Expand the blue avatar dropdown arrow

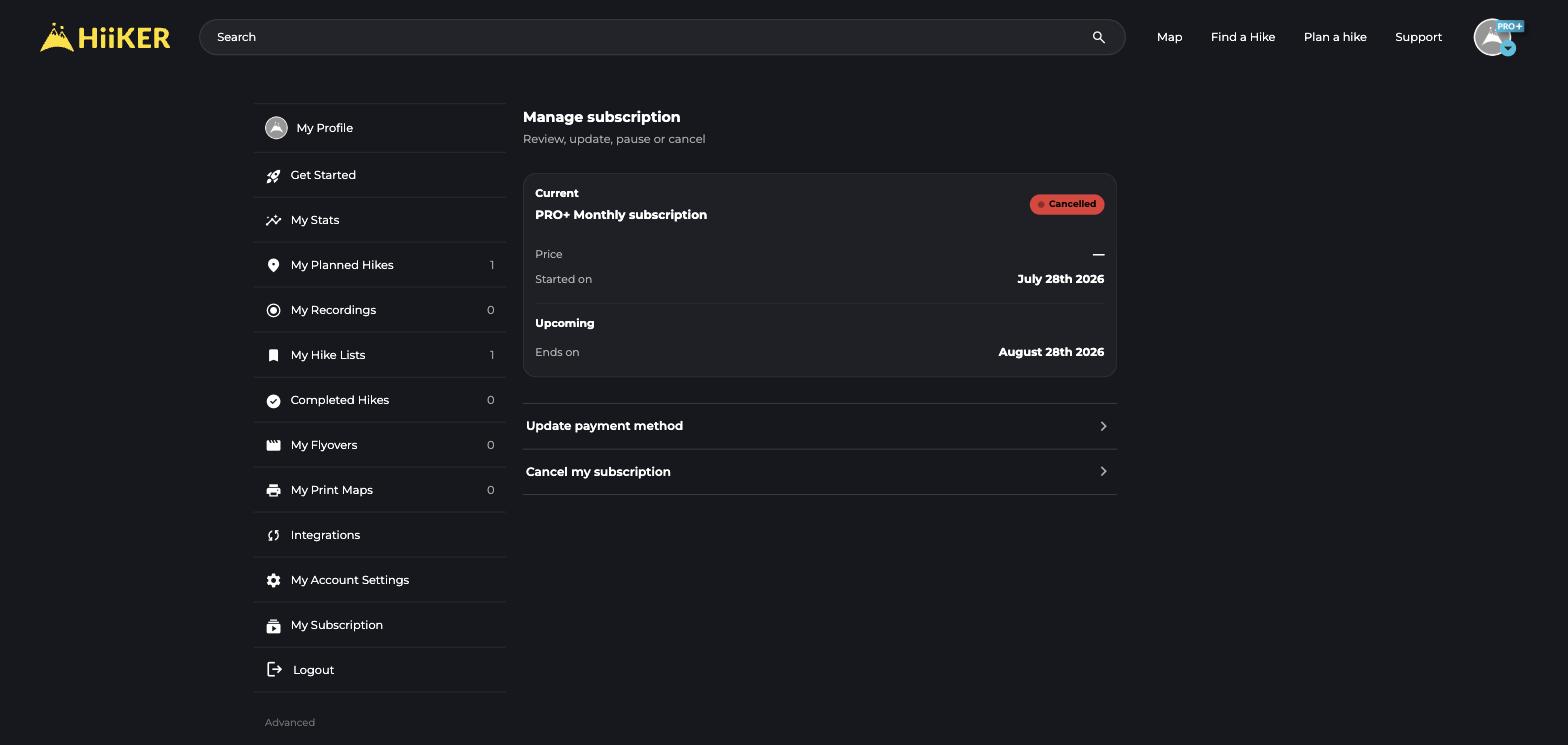1508,48
